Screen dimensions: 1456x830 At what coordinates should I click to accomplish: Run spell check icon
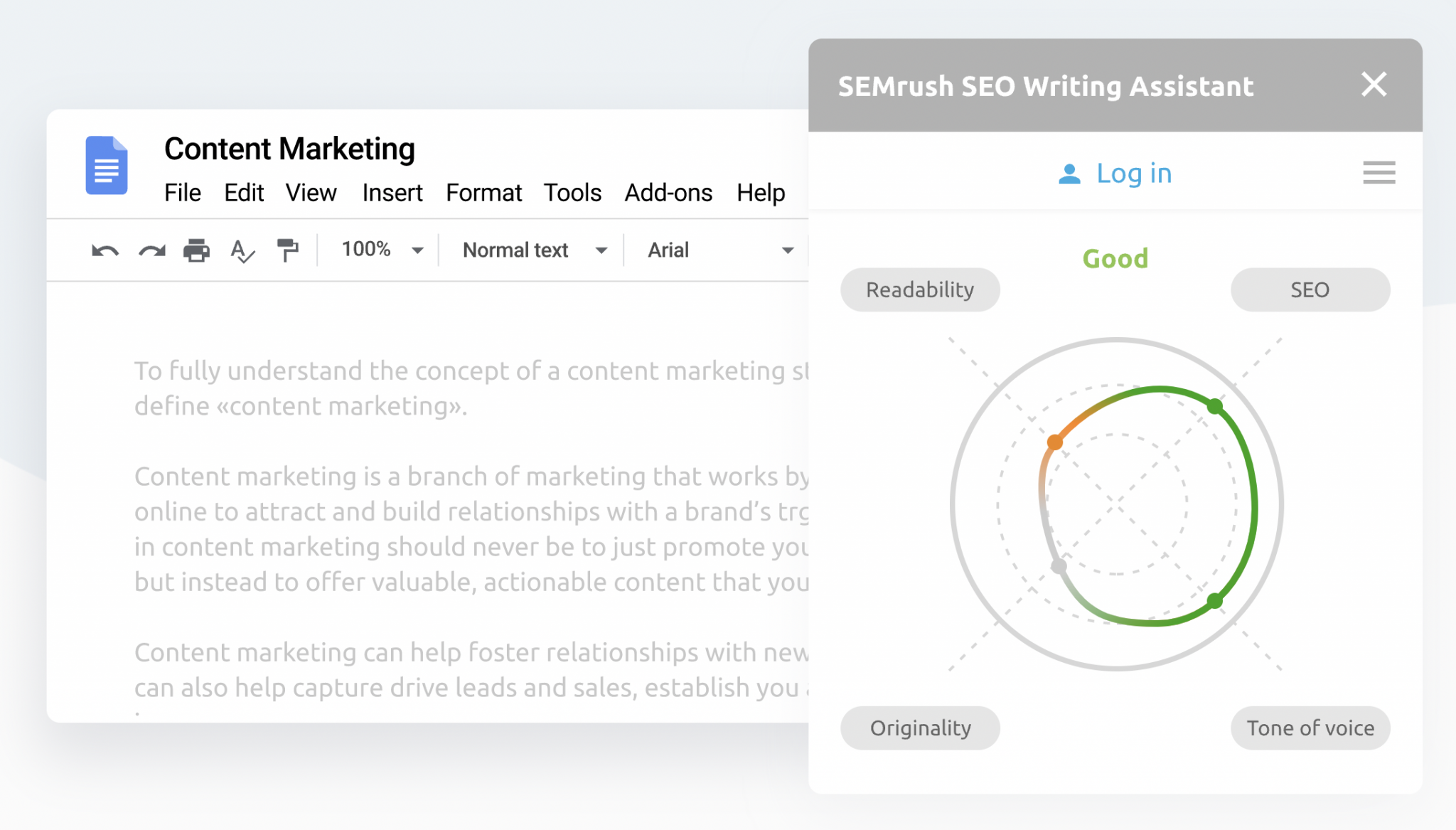point(242,251)
